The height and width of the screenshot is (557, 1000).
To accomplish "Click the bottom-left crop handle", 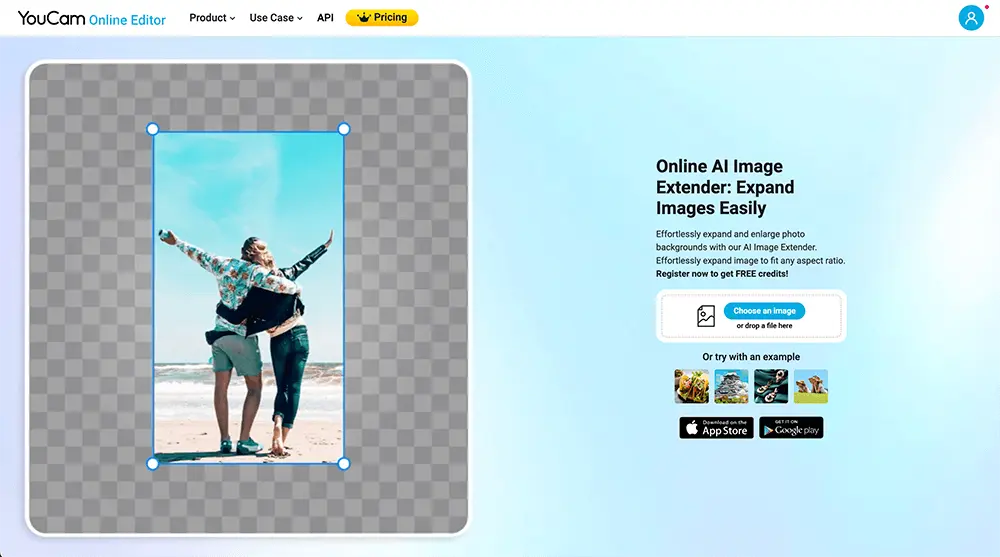I will pos(152,464).
